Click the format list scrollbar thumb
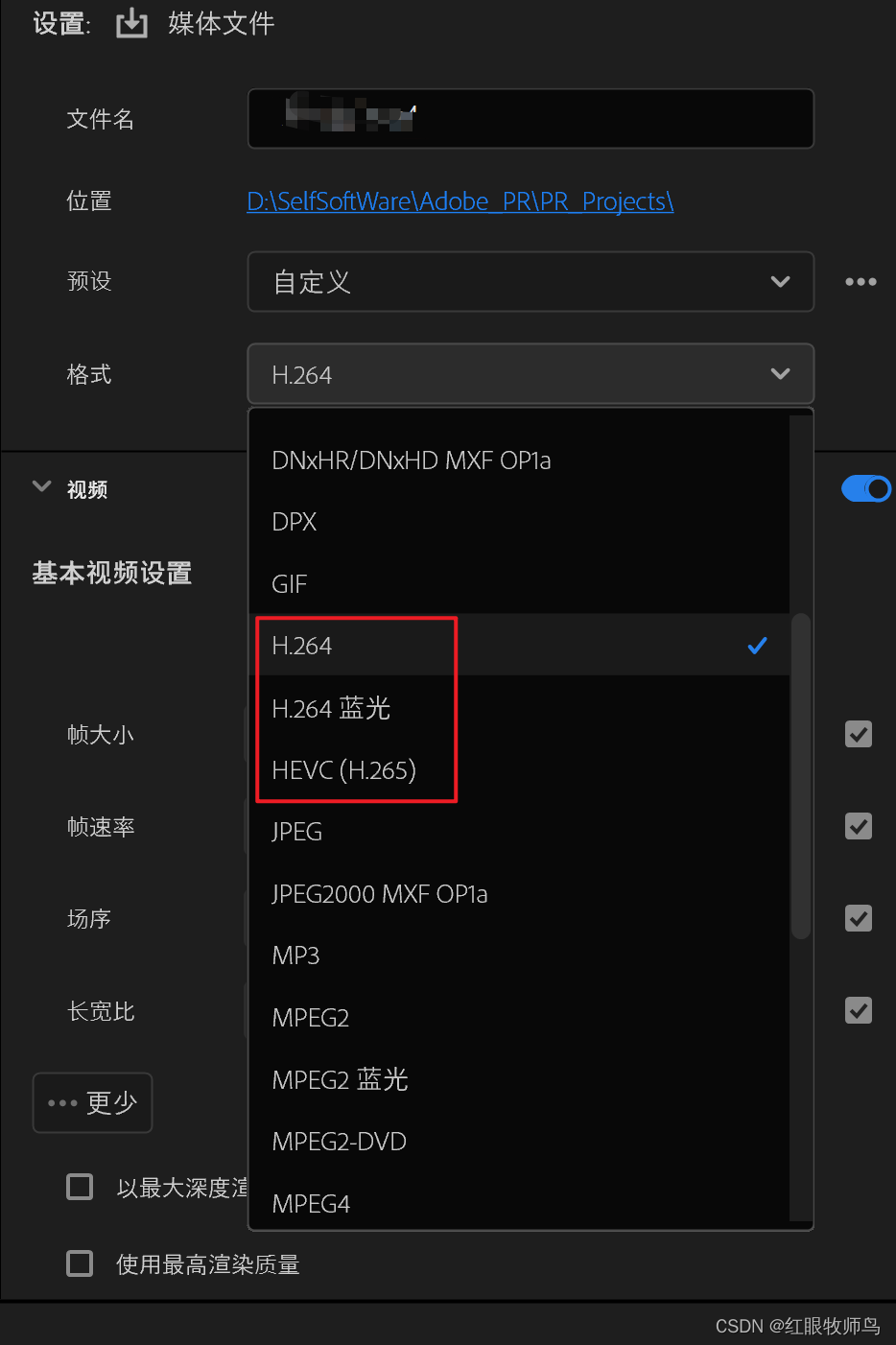This screenshot has height=1345, width=896. pos(801,775)
